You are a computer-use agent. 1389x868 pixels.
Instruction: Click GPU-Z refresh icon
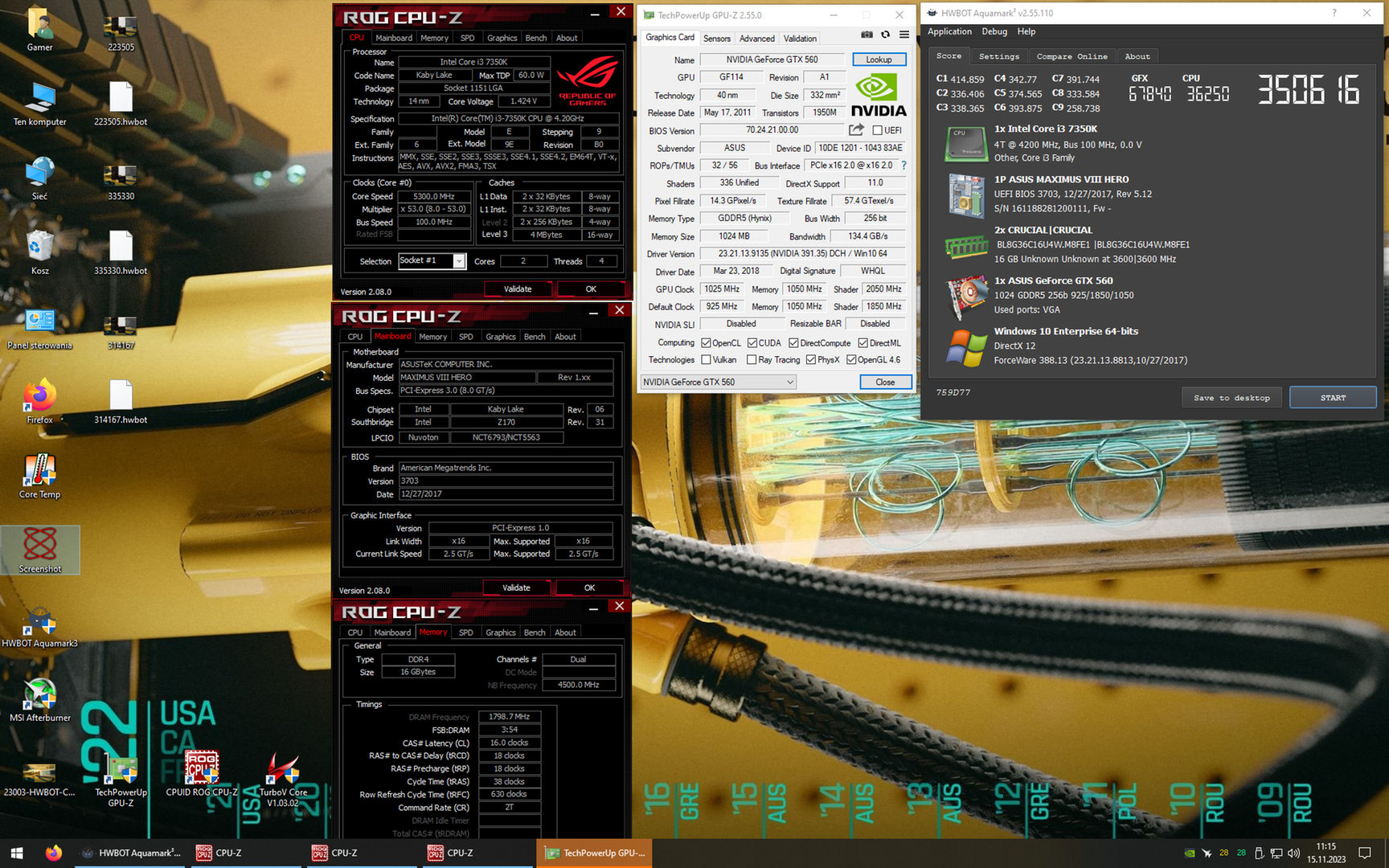coord(885,35)
